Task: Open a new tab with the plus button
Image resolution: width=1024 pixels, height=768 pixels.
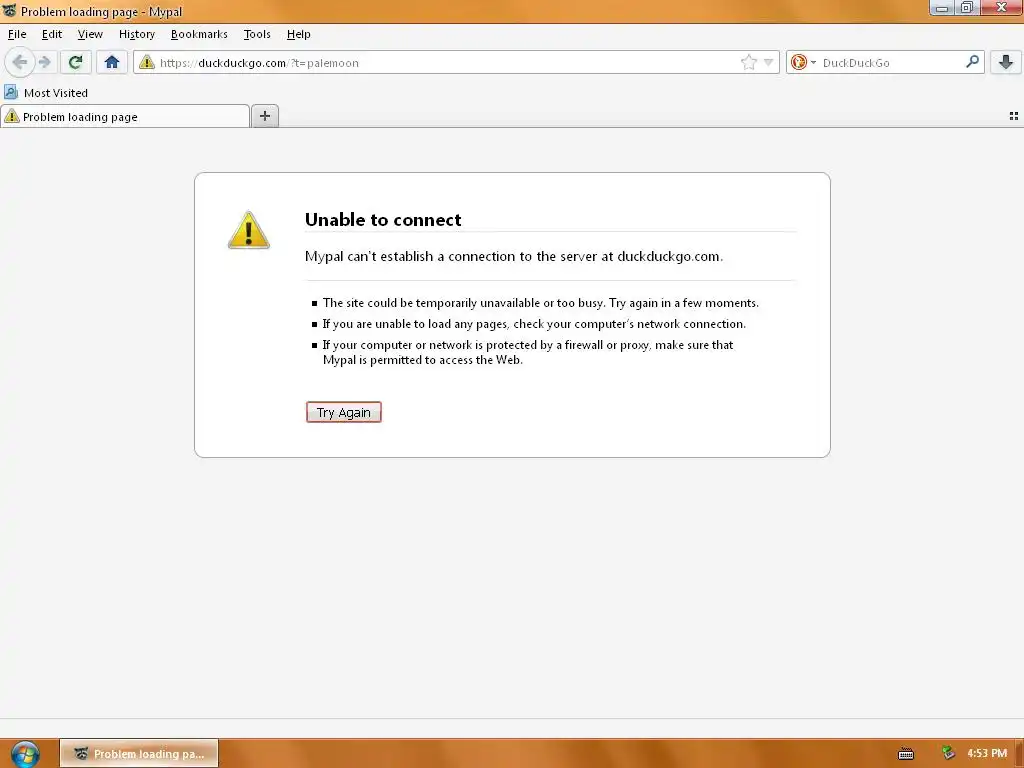Action: click(x=264, y=116)
